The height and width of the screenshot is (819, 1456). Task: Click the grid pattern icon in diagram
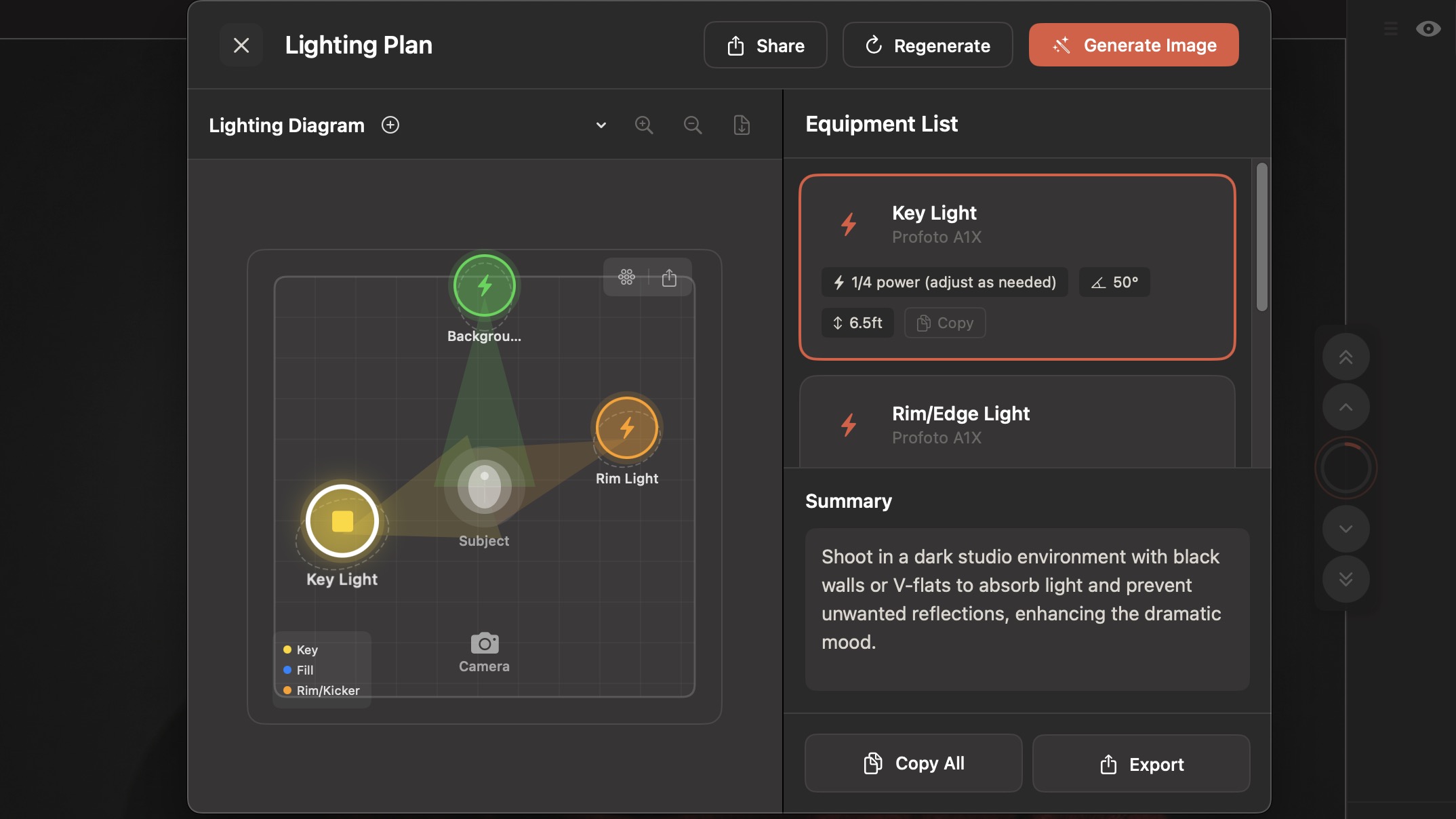[x=626, y=277]
